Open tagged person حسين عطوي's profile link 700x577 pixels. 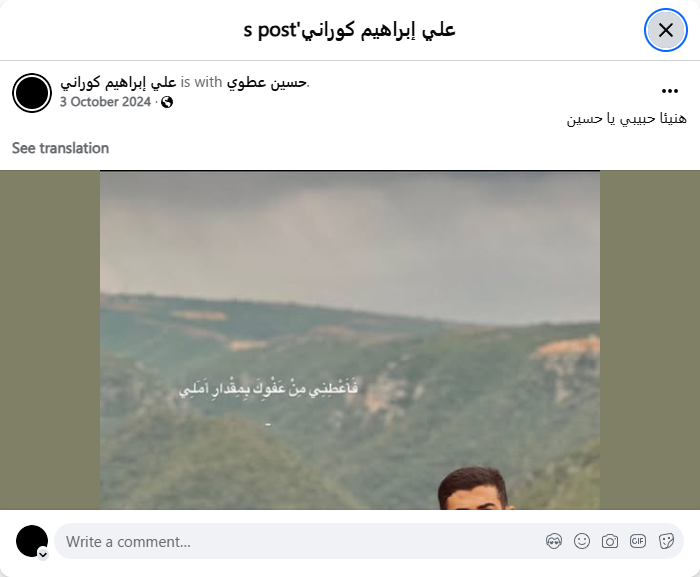pyautogui.click(x=267, y=82)
